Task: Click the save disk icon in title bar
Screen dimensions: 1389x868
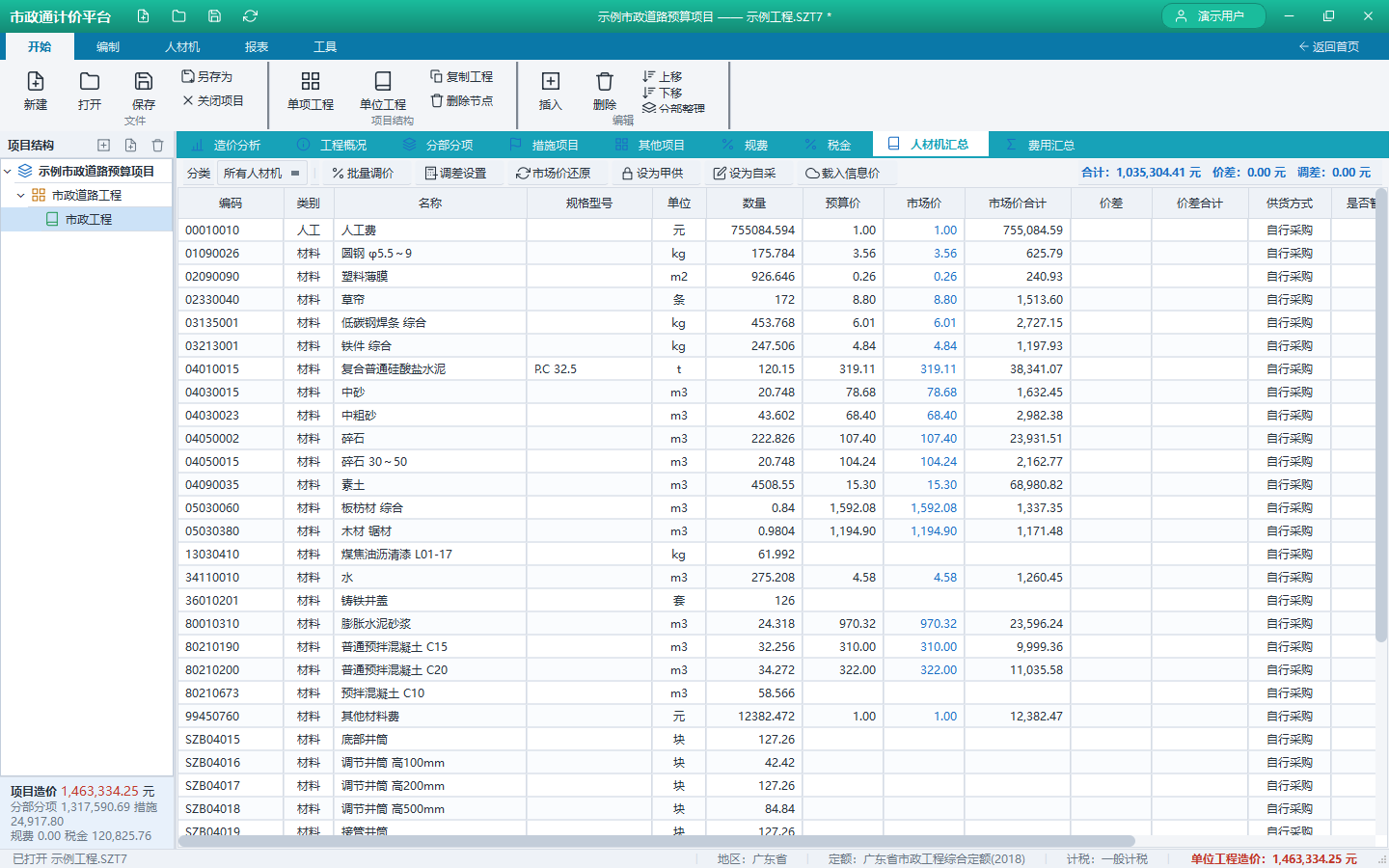Action: click(x=214, y=16)
